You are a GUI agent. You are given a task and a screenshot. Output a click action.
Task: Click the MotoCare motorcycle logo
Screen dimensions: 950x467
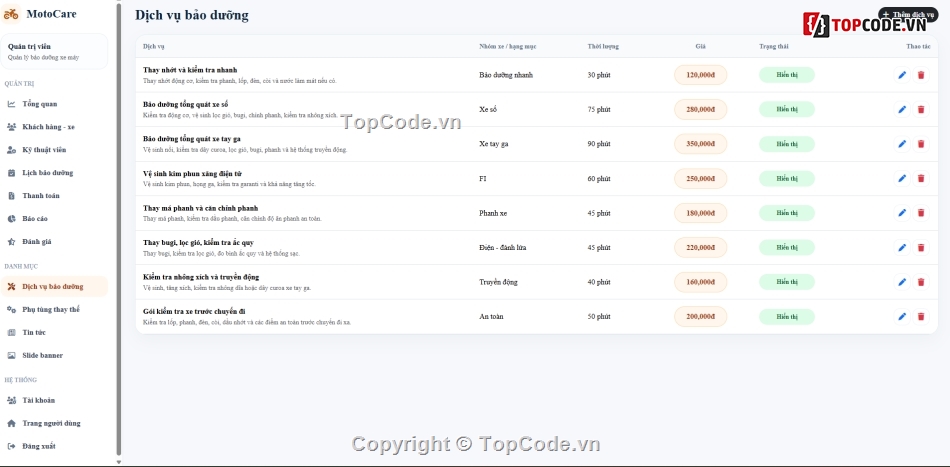click(11, 14)
